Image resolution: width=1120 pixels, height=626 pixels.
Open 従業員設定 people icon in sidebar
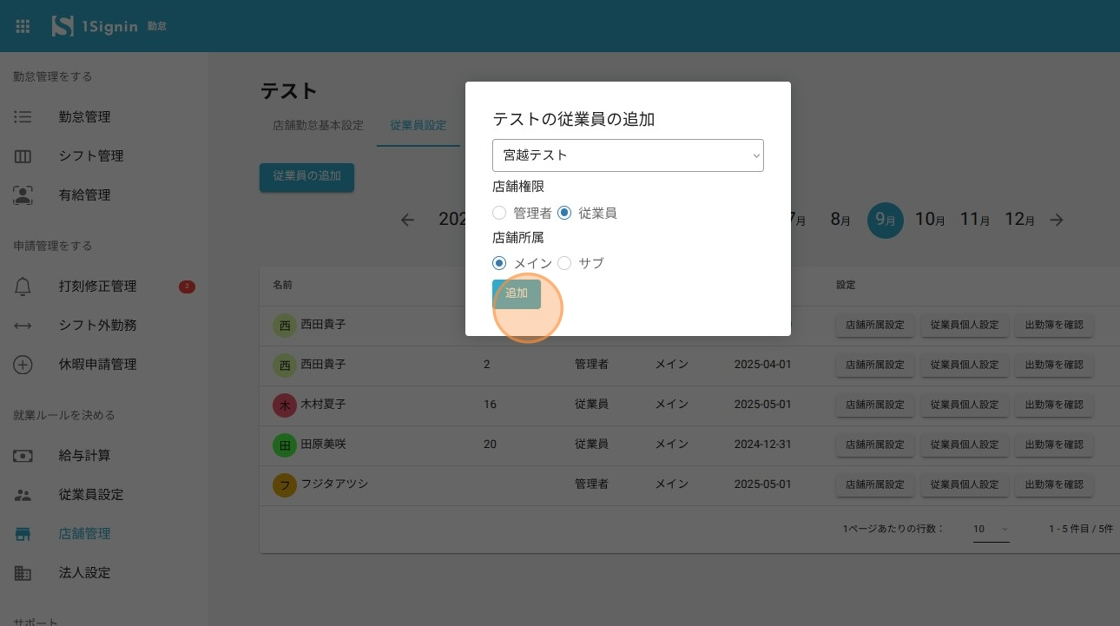click(23, 495)
